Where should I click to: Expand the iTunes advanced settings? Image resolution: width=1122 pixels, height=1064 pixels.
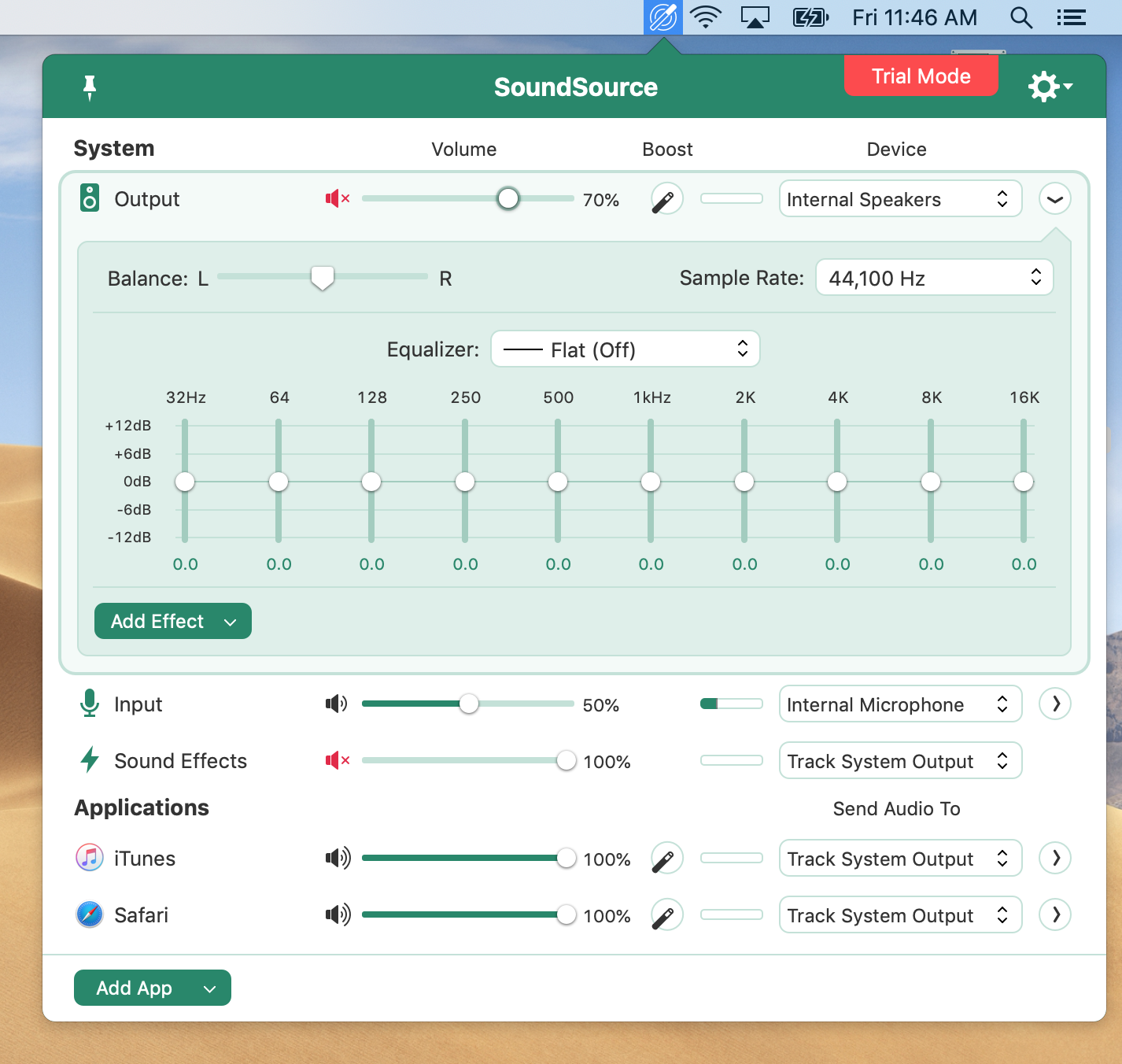coord(1055,858)
